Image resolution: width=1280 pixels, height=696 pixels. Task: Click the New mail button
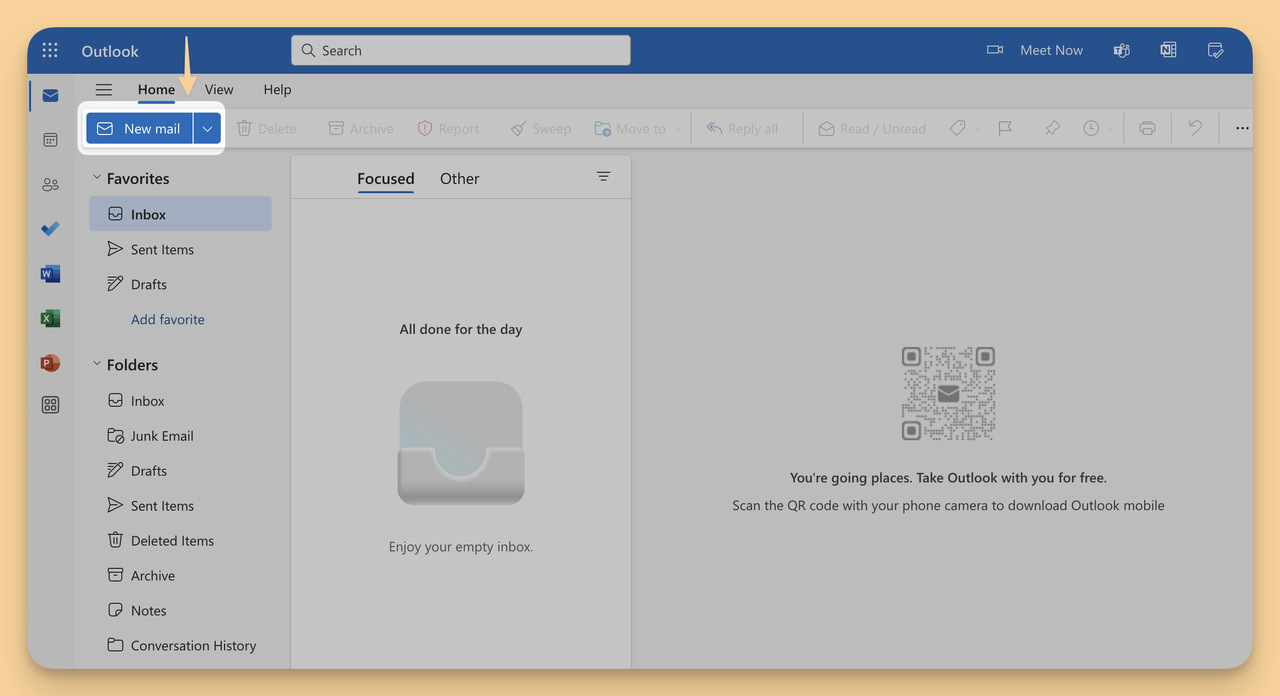tap(139, 128)
